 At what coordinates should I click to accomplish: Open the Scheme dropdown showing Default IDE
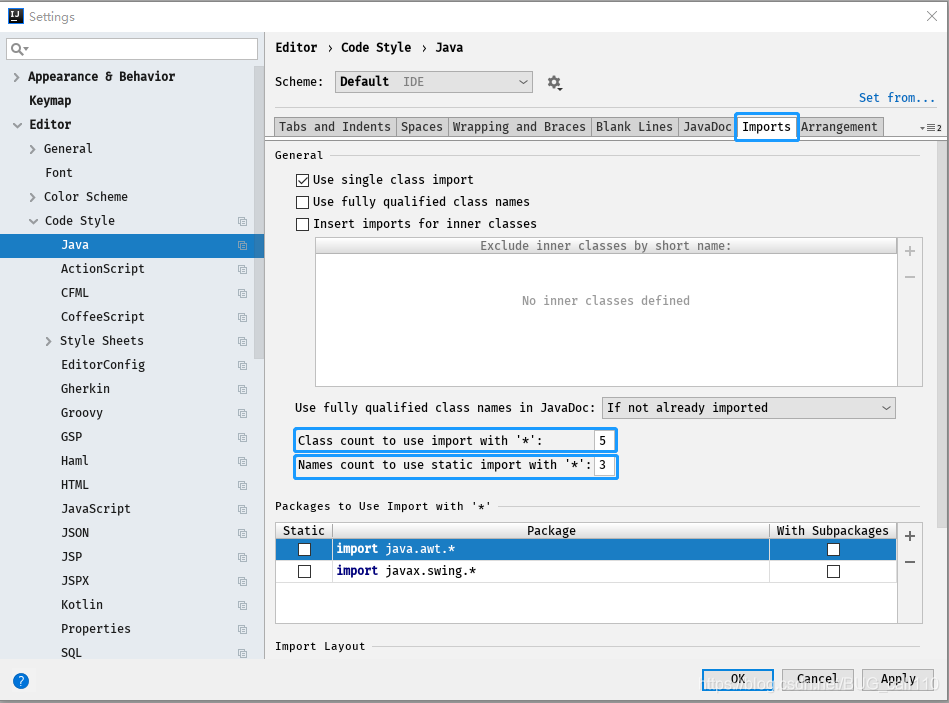click(x=433, y=83)
